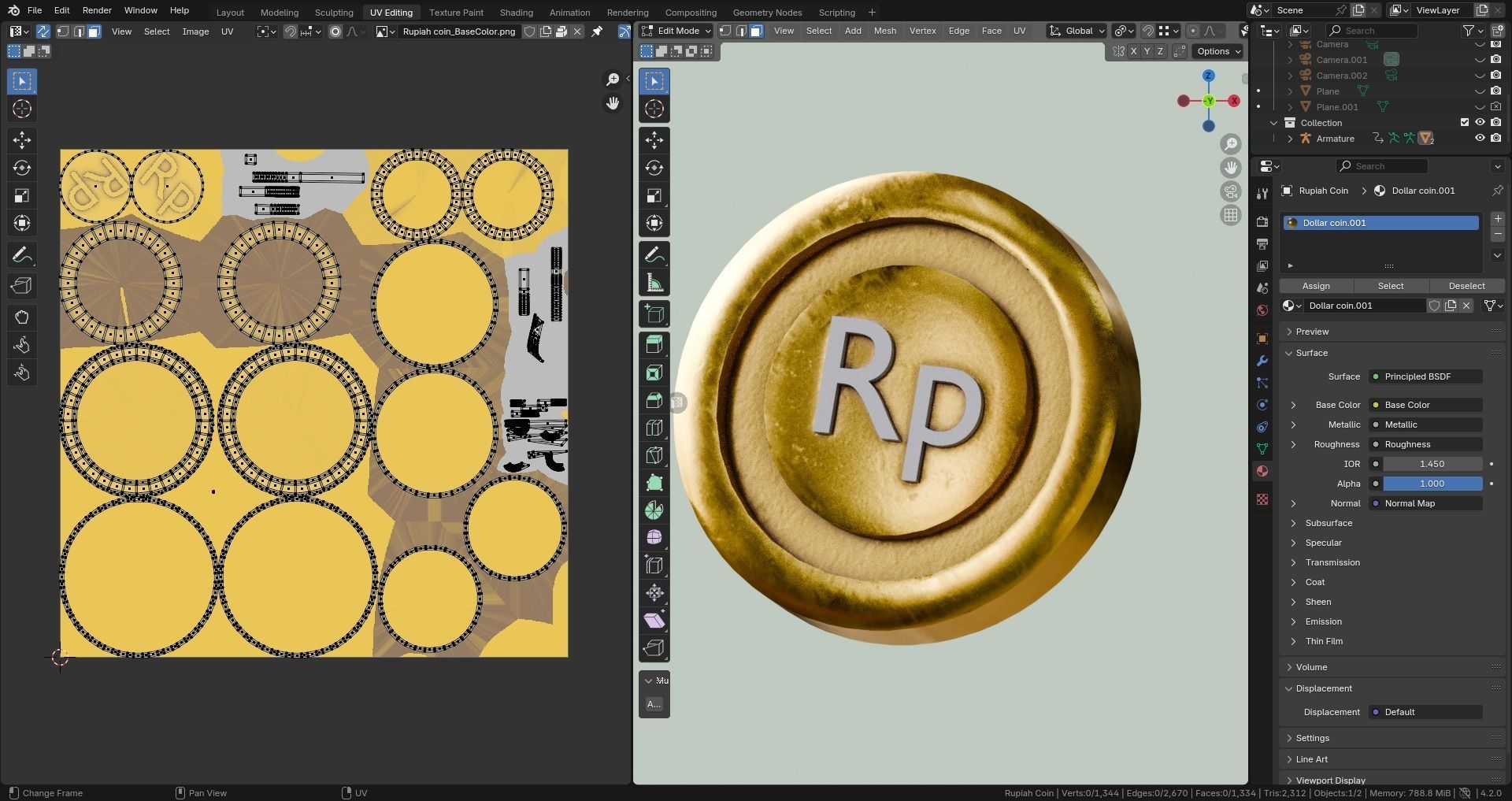
Task: Collapse the Surface panel
Action: [x=1312, y=353]
